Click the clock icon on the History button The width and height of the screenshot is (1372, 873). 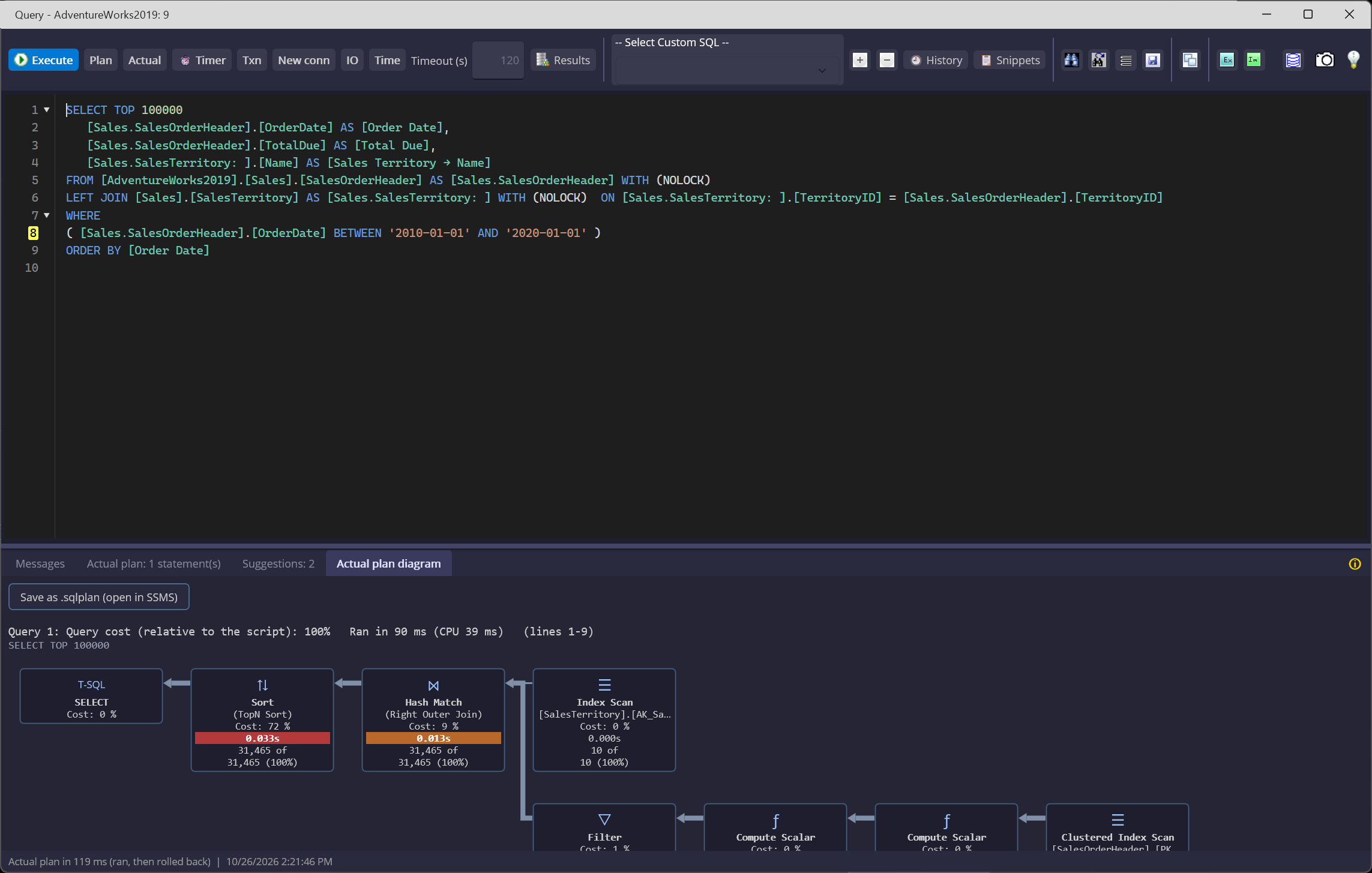click(916, 60)
